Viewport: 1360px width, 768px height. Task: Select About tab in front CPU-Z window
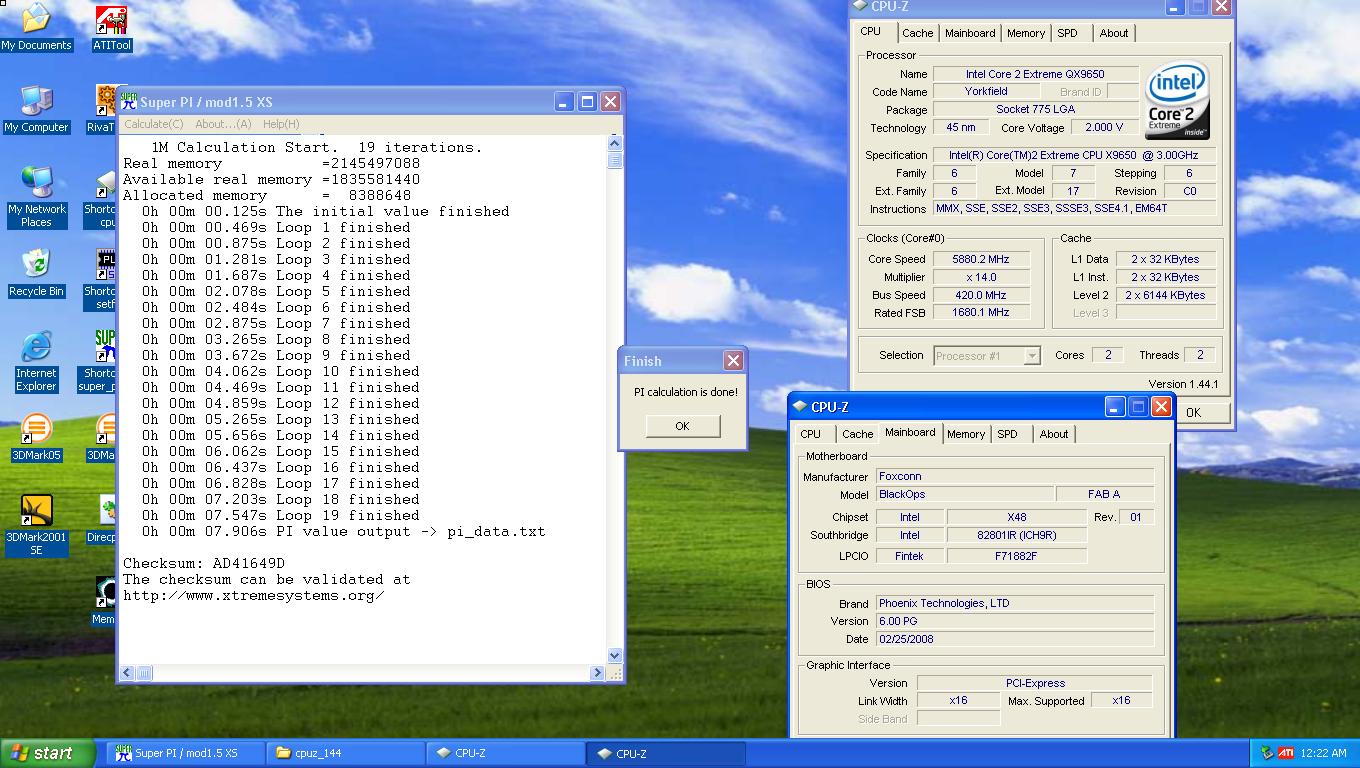click(1053, 434)
